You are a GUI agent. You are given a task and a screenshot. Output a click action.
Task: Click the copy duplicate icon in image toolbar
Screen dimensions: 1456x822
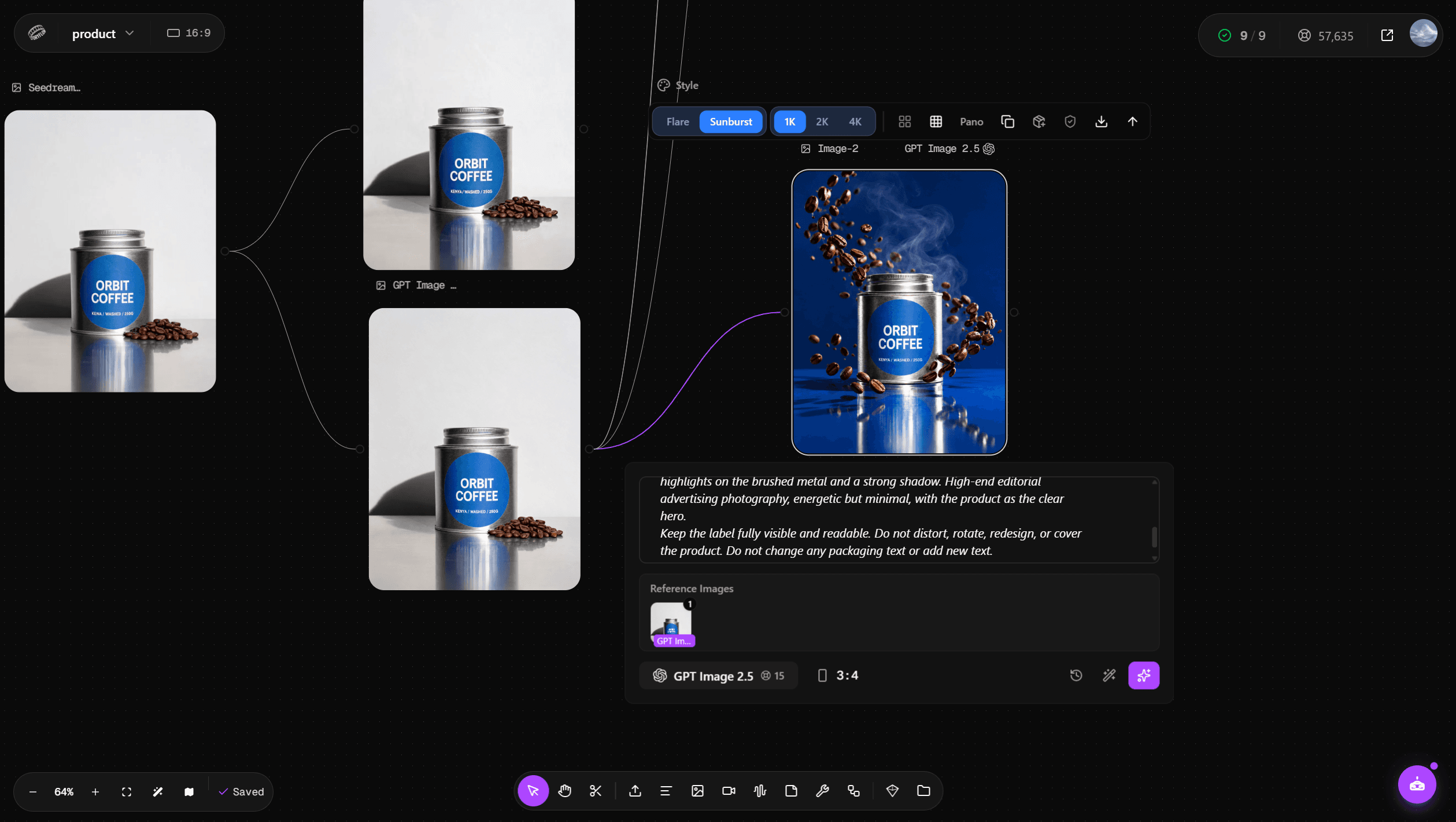(x=1008, y=121)
